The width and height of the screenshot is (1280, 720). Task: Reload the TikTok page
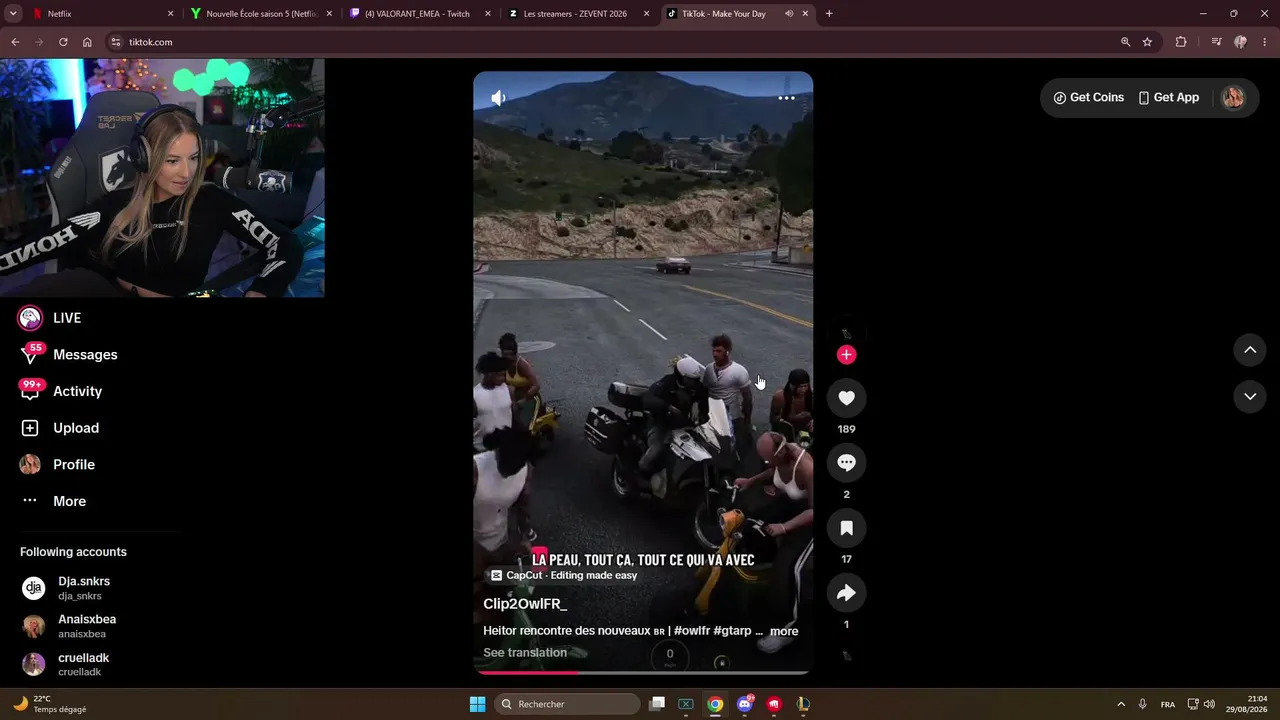(63, 42)
